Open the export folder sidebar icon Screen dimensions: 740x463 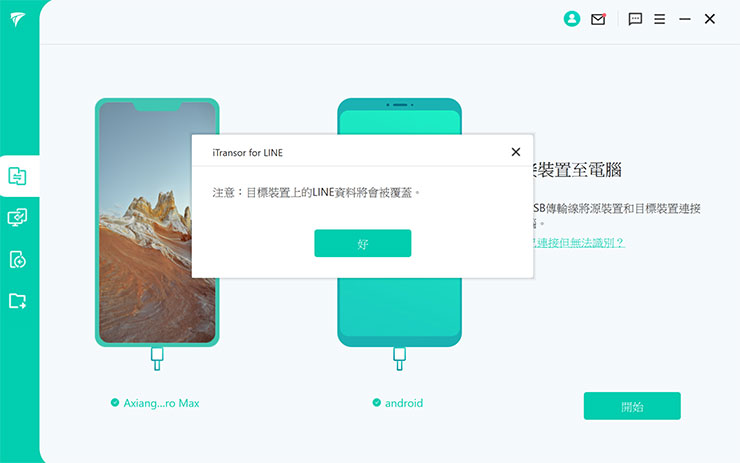click(17, 301)
